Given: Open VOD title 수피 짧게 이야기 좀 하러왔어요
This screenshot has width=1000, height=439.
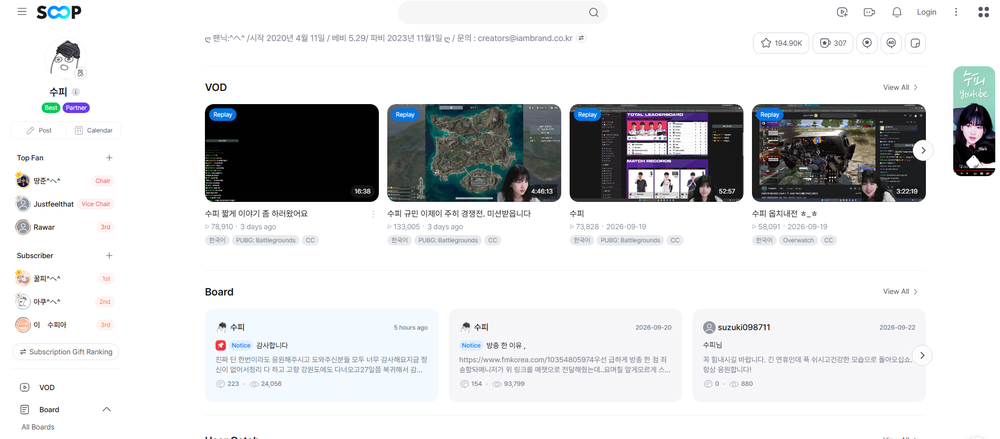Looking at the screenshot, I should click(x=256, y=214).
